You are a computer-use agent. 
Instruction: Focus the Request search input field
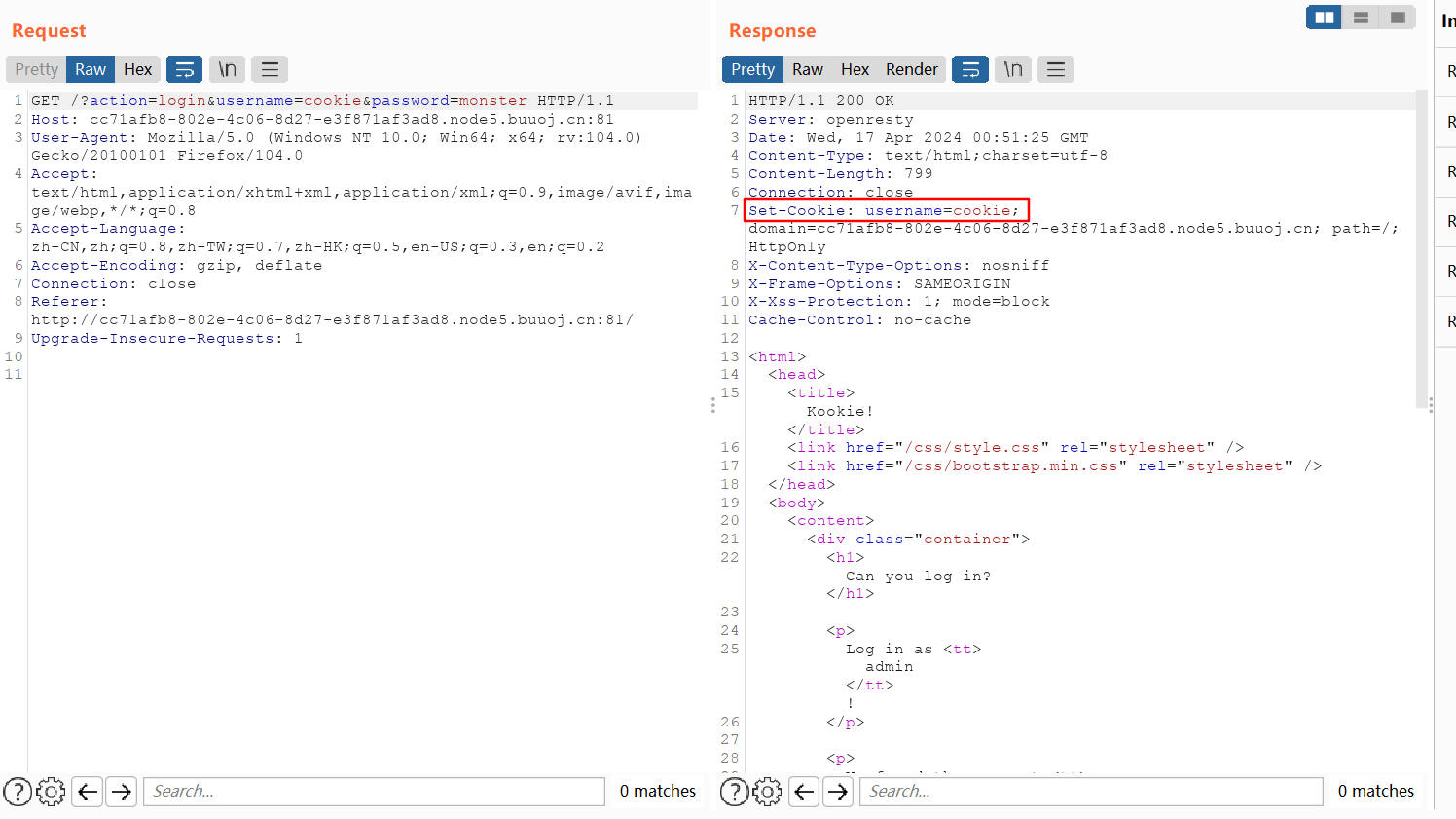[374, 792]
